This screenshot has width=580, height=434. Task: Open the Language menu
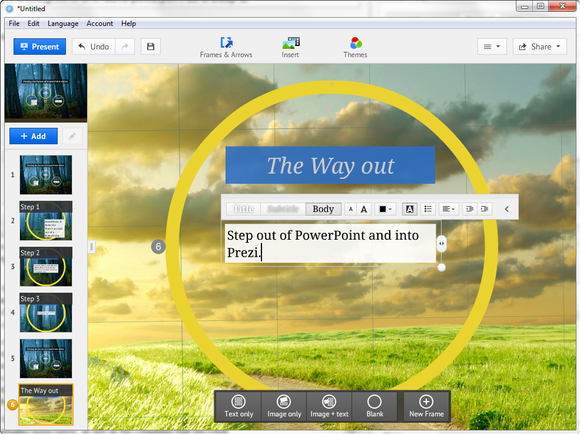(63, 24)
